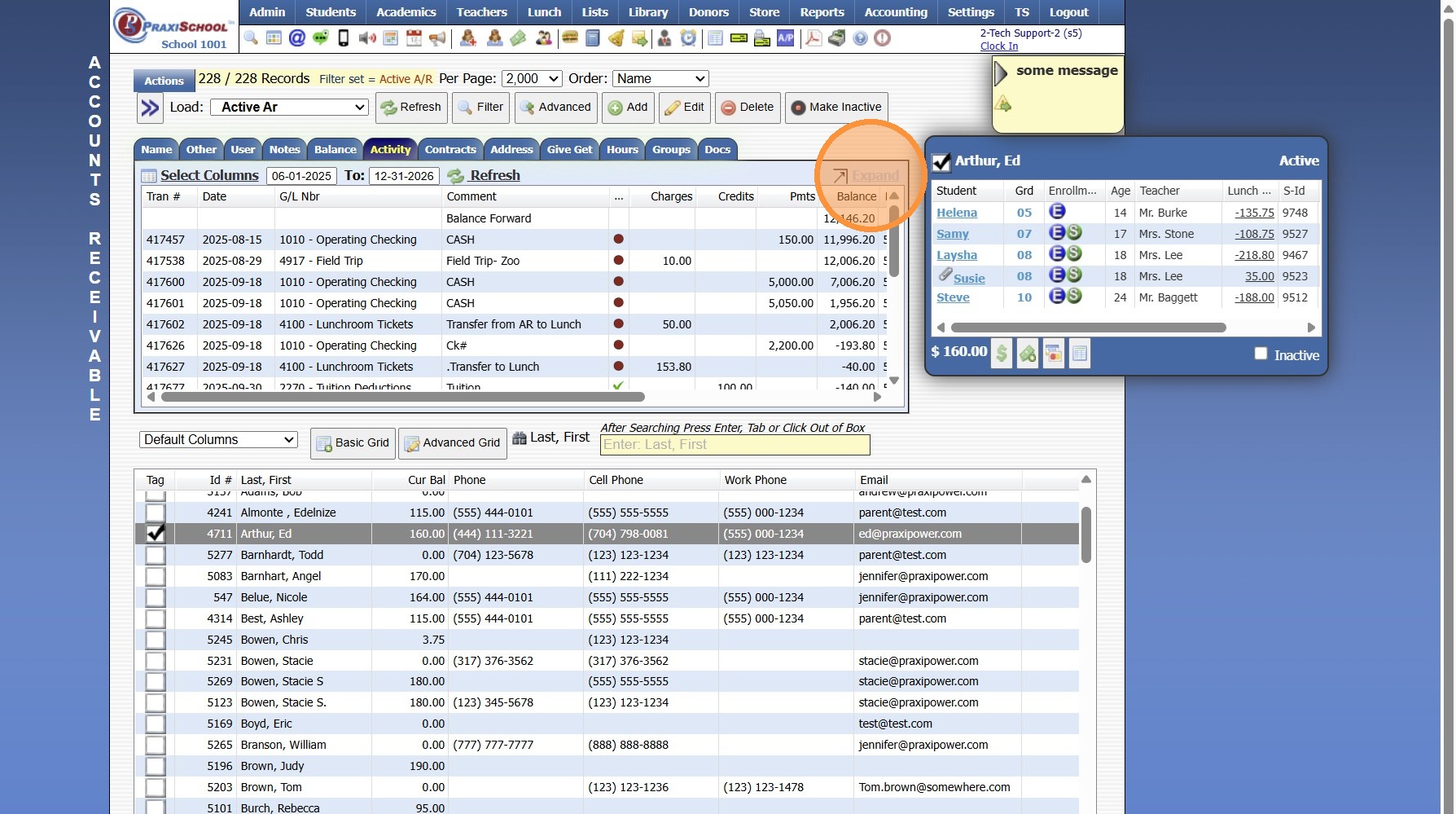The width and height of the screenshot is (1456, 814).
Task: Switch to the Contracts tab
Action: pyautogui.click(x=450, y=150)
